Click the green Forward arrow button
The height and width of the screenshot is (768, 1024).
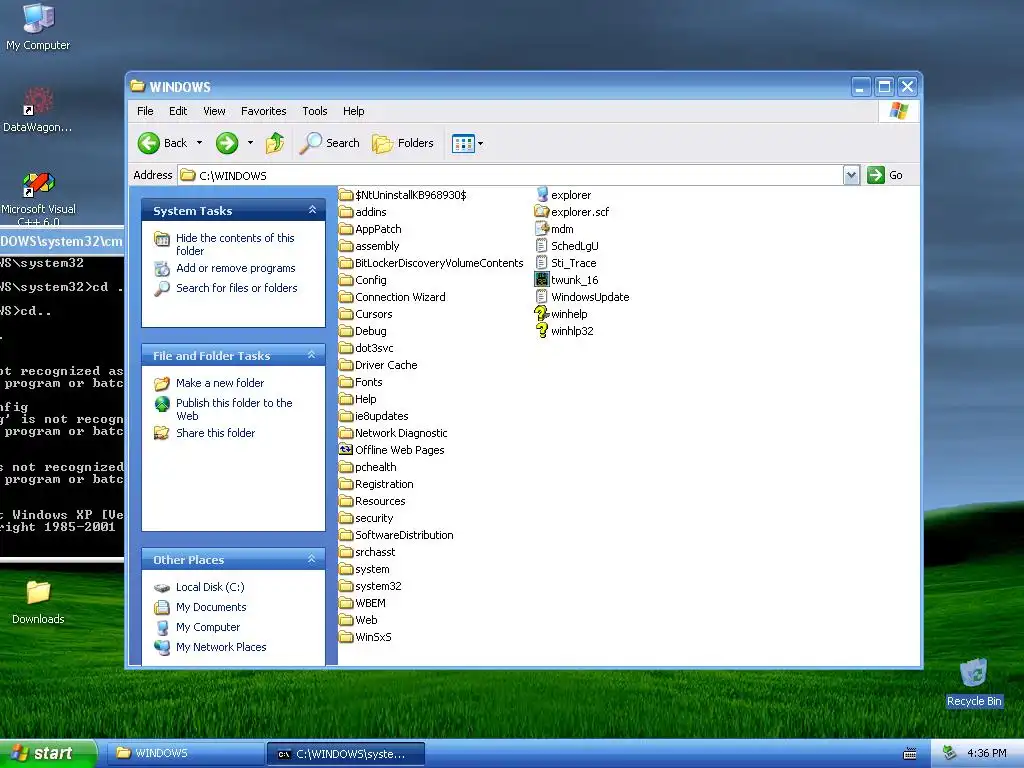[227, 143]
